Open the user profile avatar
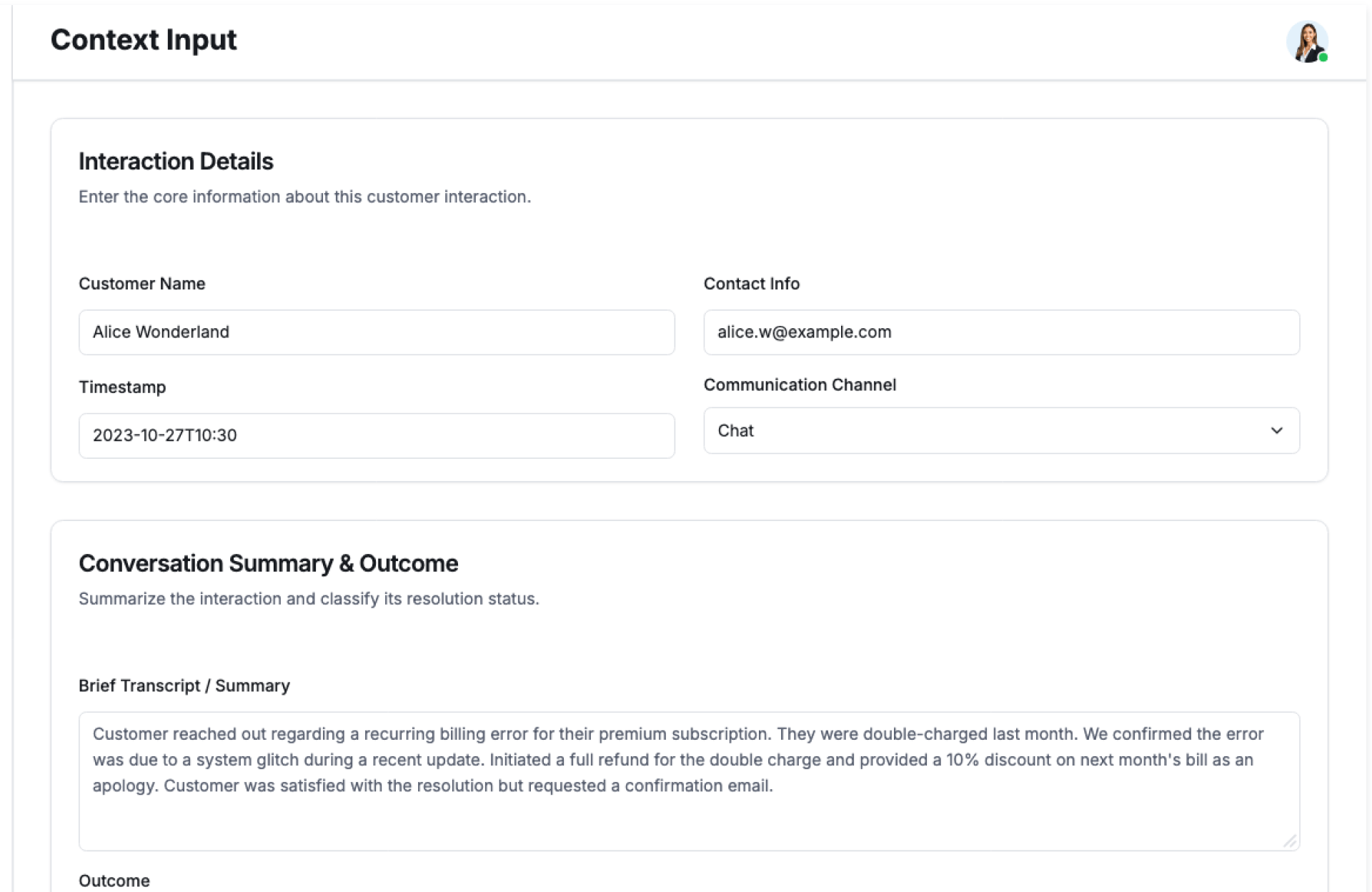 1306,41
